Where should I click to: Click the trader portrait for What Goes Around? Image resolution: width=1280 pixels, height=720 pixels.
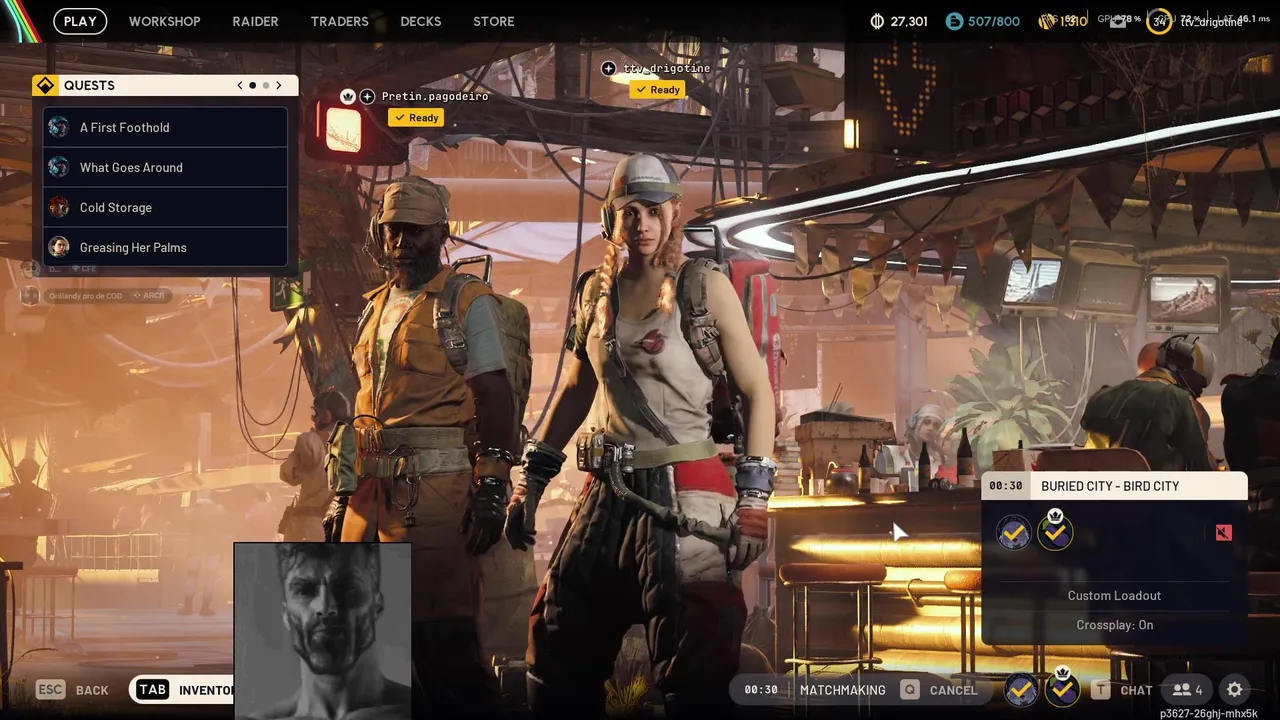pos(59,167)
